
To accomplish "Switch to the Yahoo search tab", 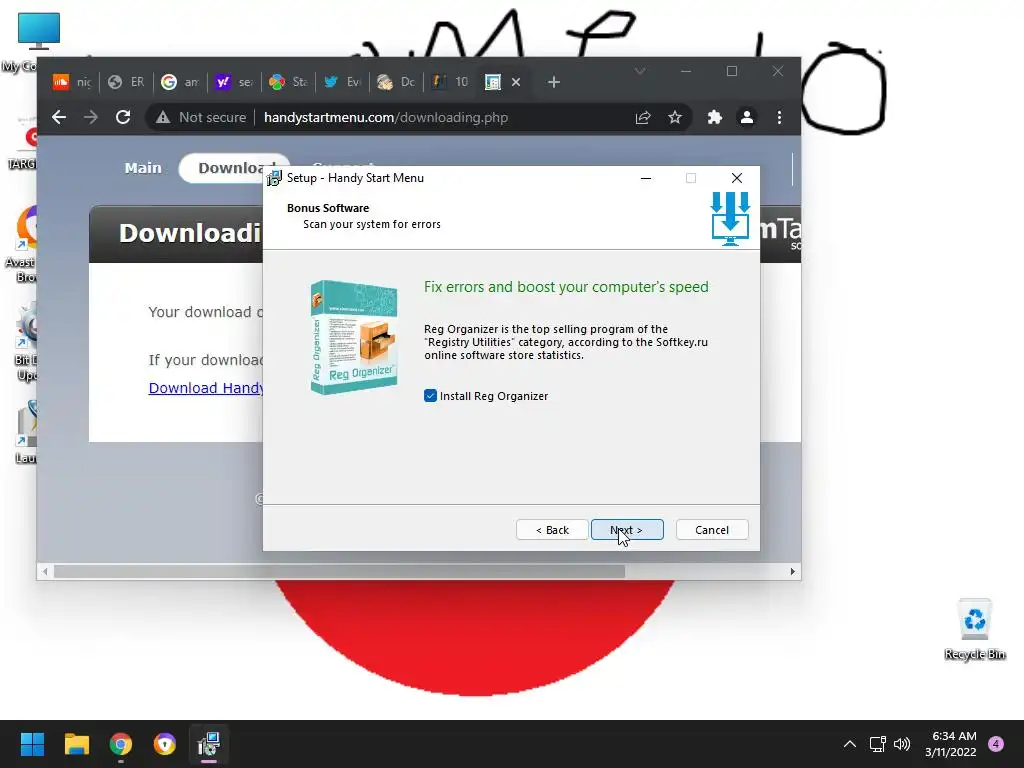I will pos(234,82).
